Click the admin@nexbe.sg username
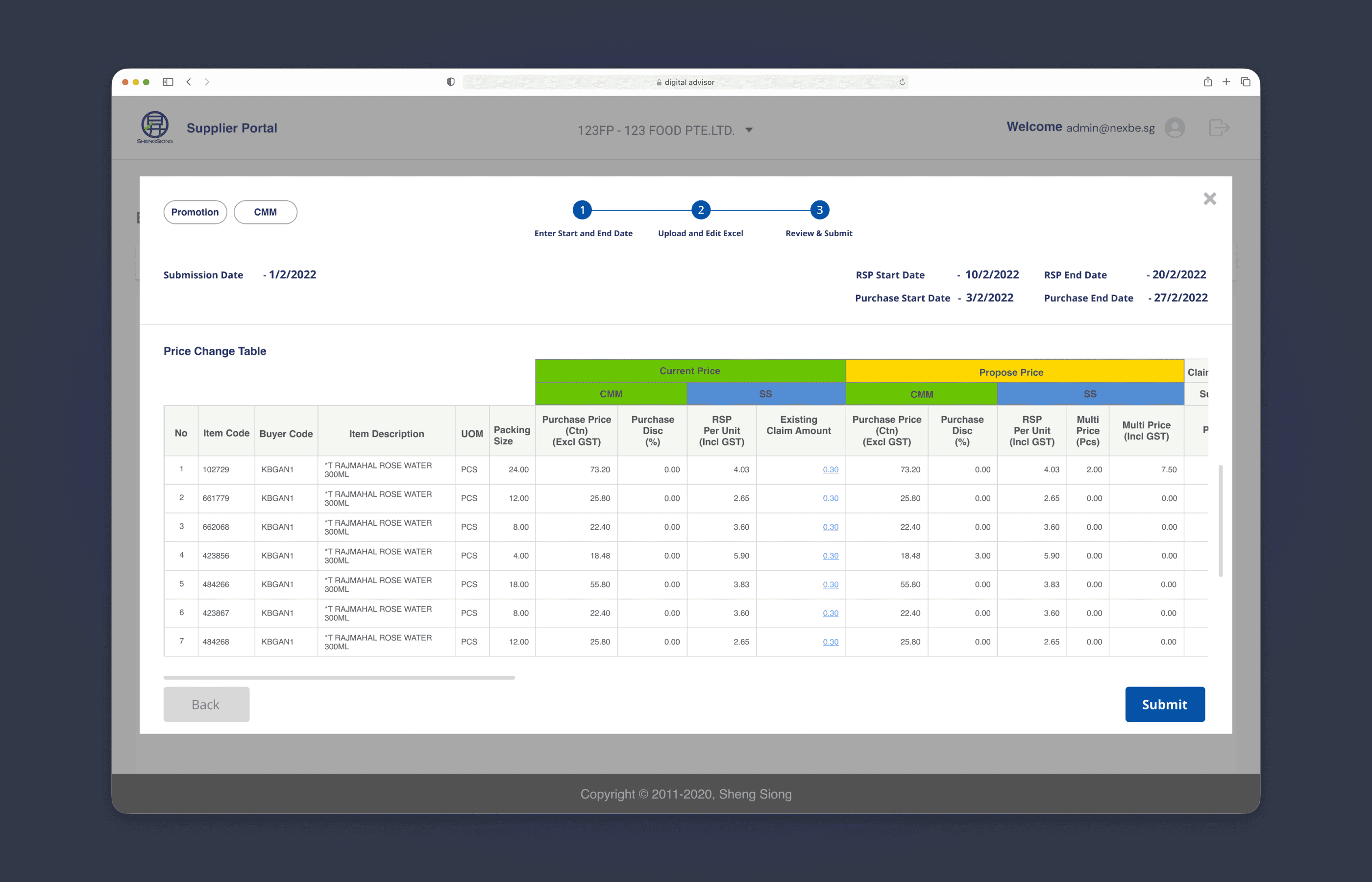This screenshot has height=882, width=1372. (x=1110, y=128)
